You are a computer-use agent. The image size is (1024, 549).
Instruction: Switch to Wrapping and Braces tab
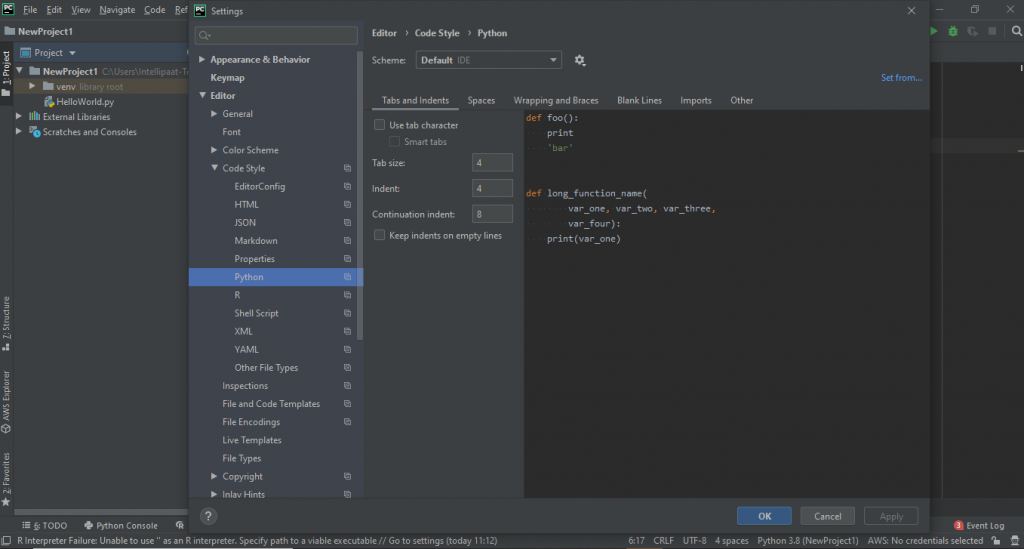tap(556, 101)
